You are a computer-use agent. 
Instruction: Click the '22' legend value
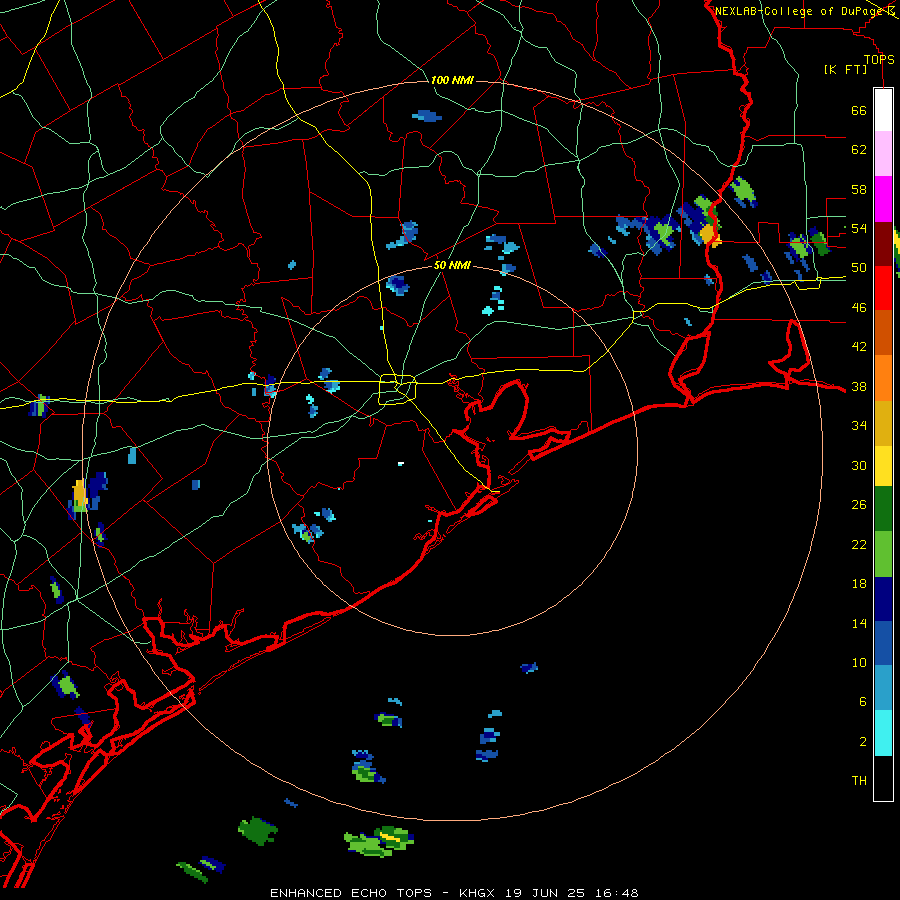pos(859,544)
